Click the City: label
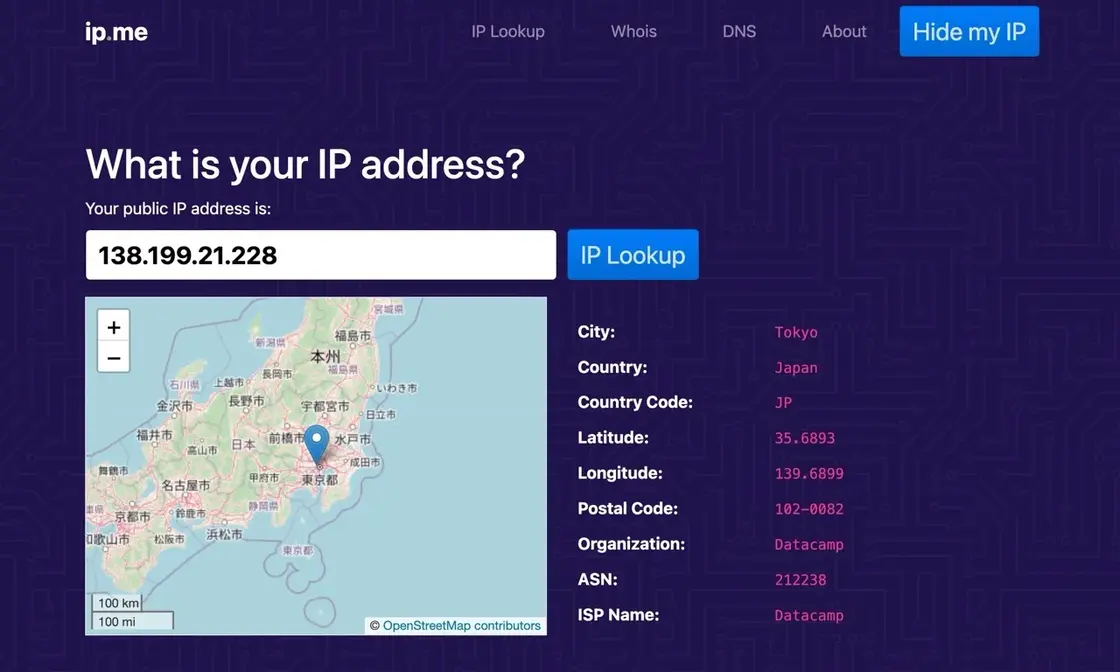The image size is (1120, 672). click(x=596, y=331)
